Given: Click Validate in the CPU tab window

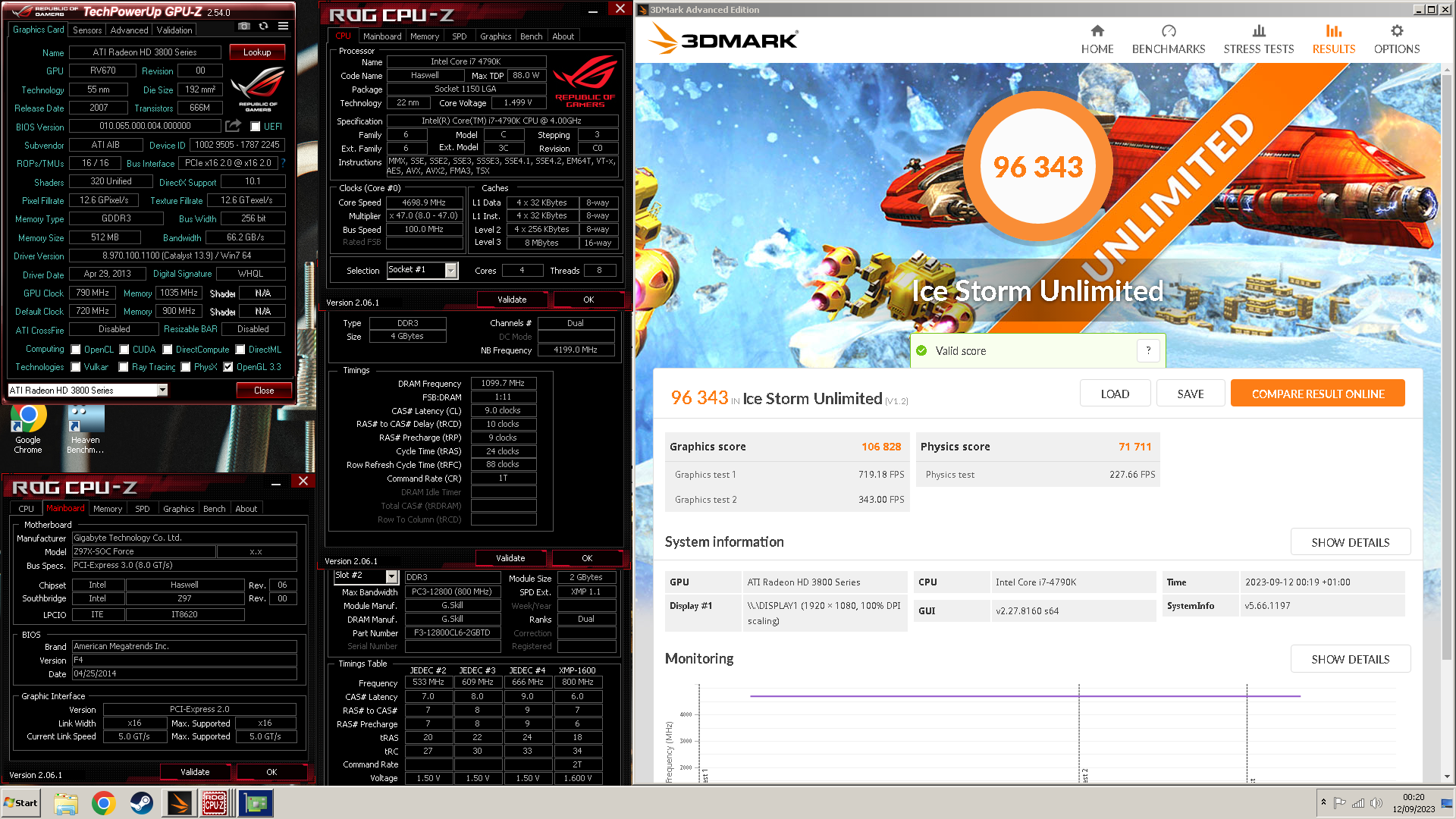Looking at the screenshot, I should (x=512, y=300).
